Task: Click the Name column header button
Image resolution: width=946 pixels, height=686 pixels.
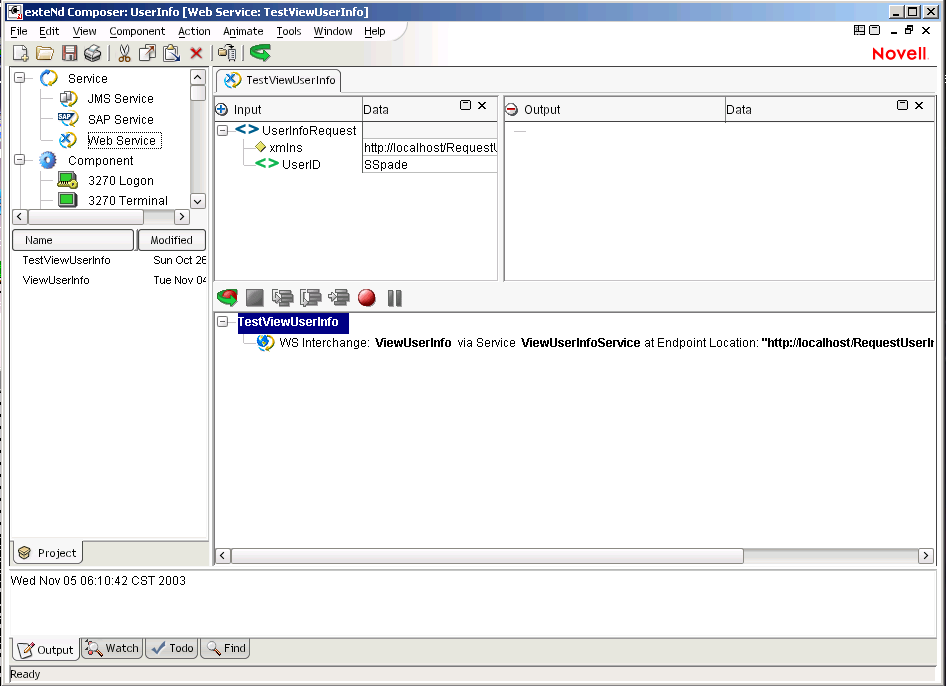Action: point(73,240)
